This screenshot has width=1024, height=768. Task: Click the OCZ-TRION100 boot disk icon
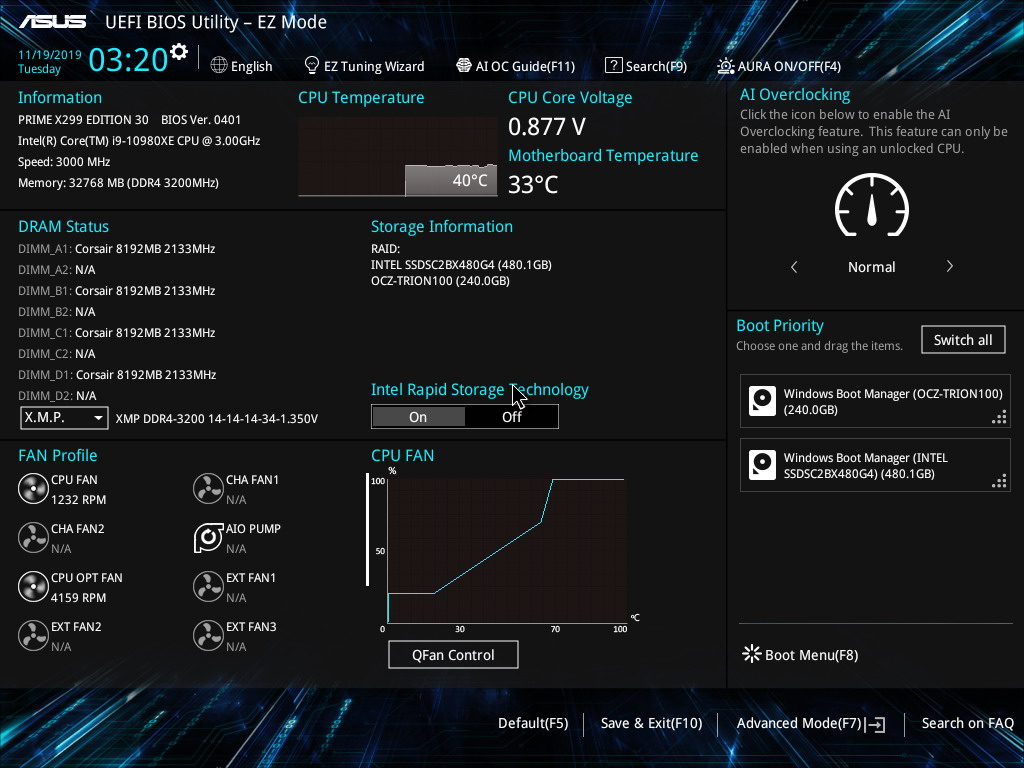coord(762,401)
